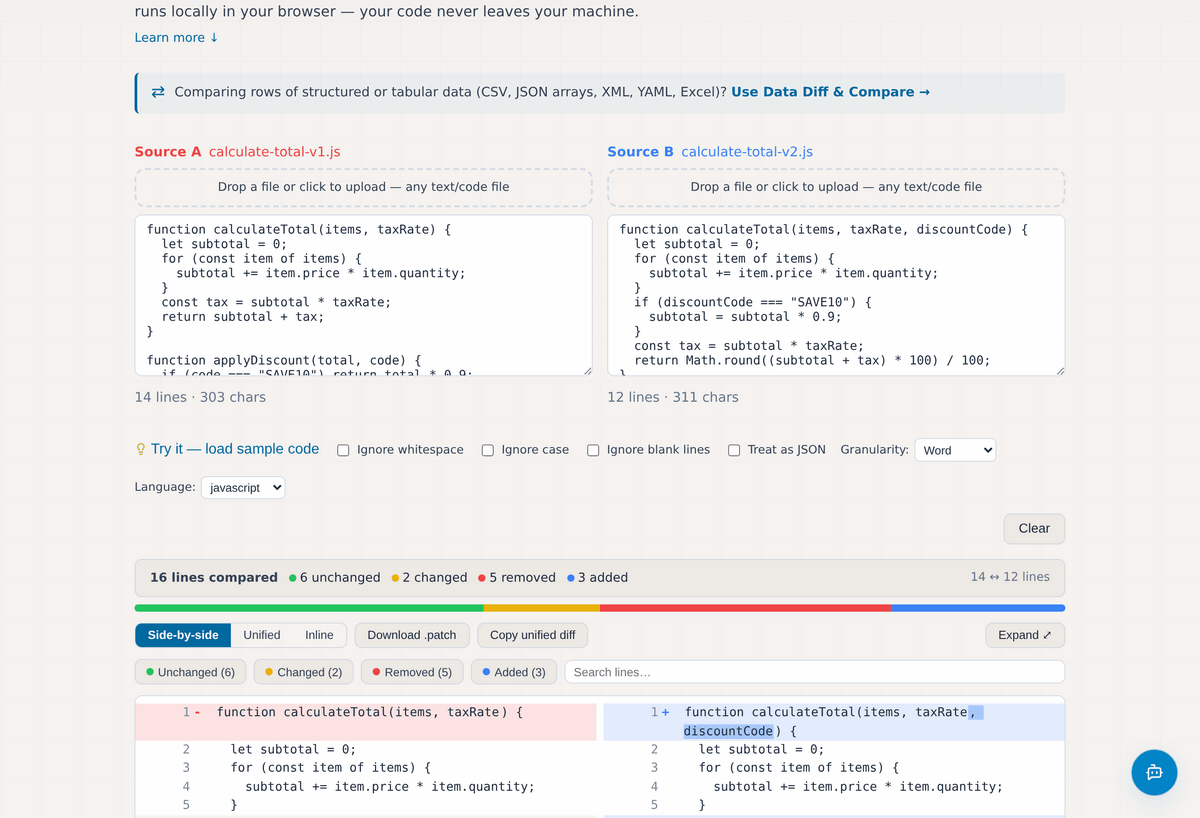Click the blue added segment of diff bar
The image size is (1200, 818).
coord(978,608)
